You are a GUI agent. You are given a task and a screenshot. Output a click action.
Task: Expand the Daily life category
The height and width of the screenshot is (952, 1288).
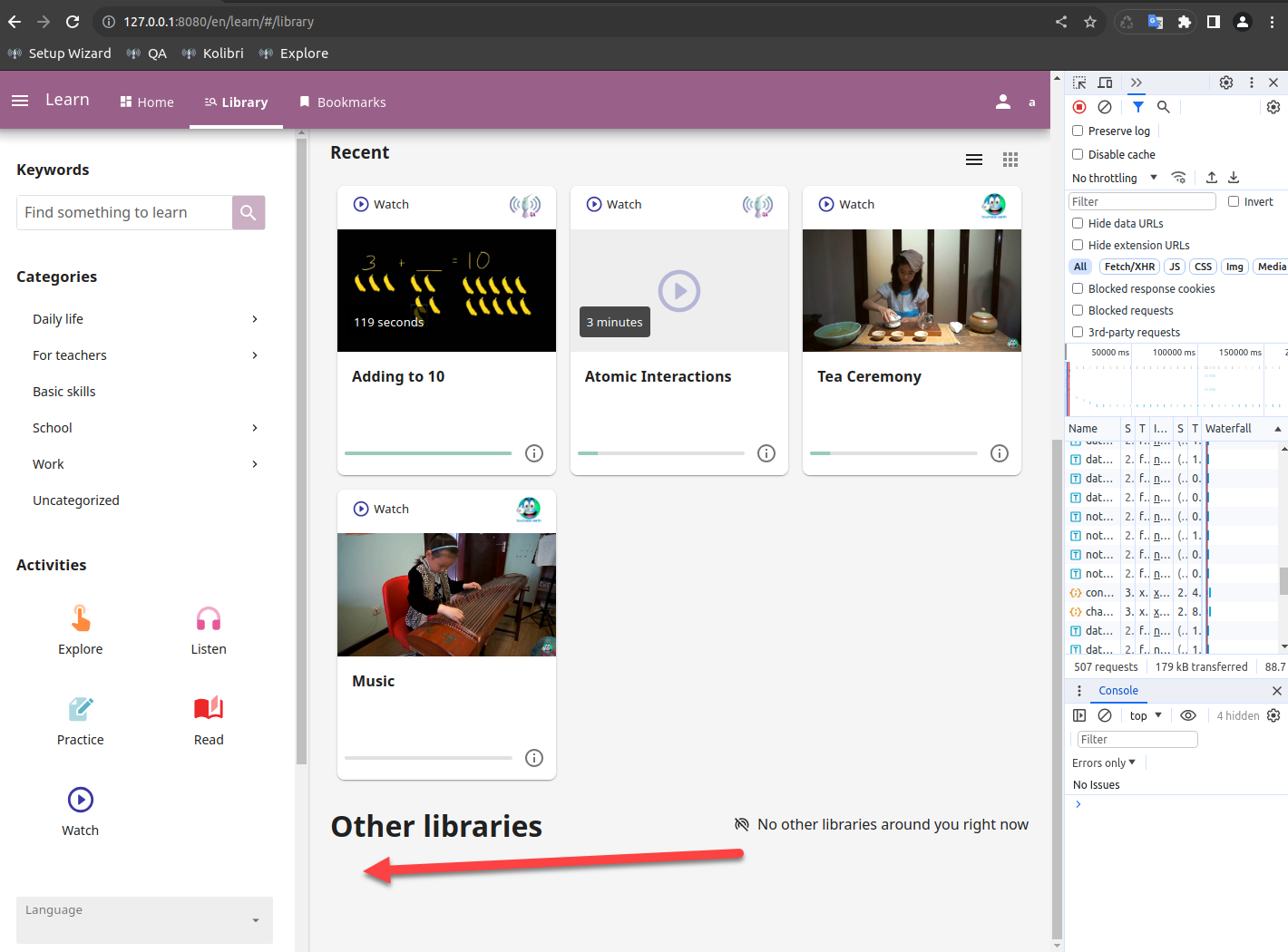[57, 319]
